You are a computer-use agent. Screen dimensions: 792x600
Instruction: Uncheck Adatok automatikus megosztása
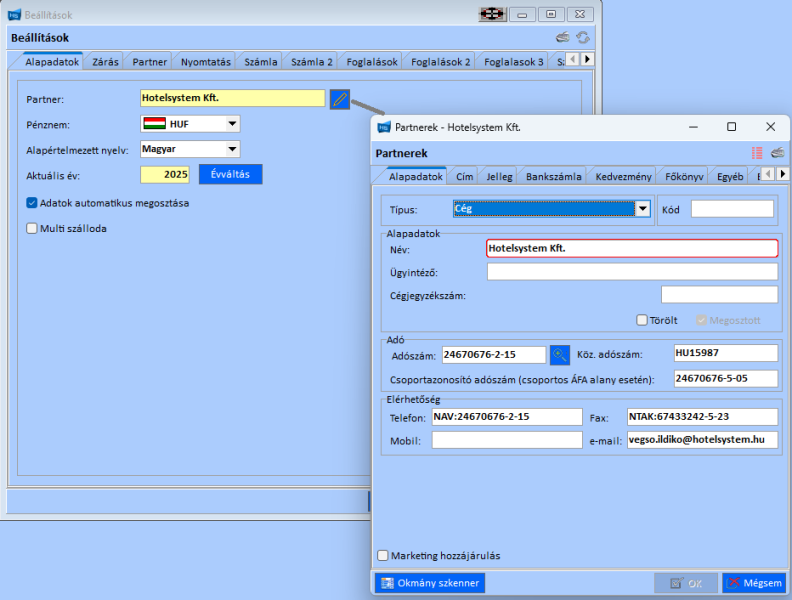32,203
